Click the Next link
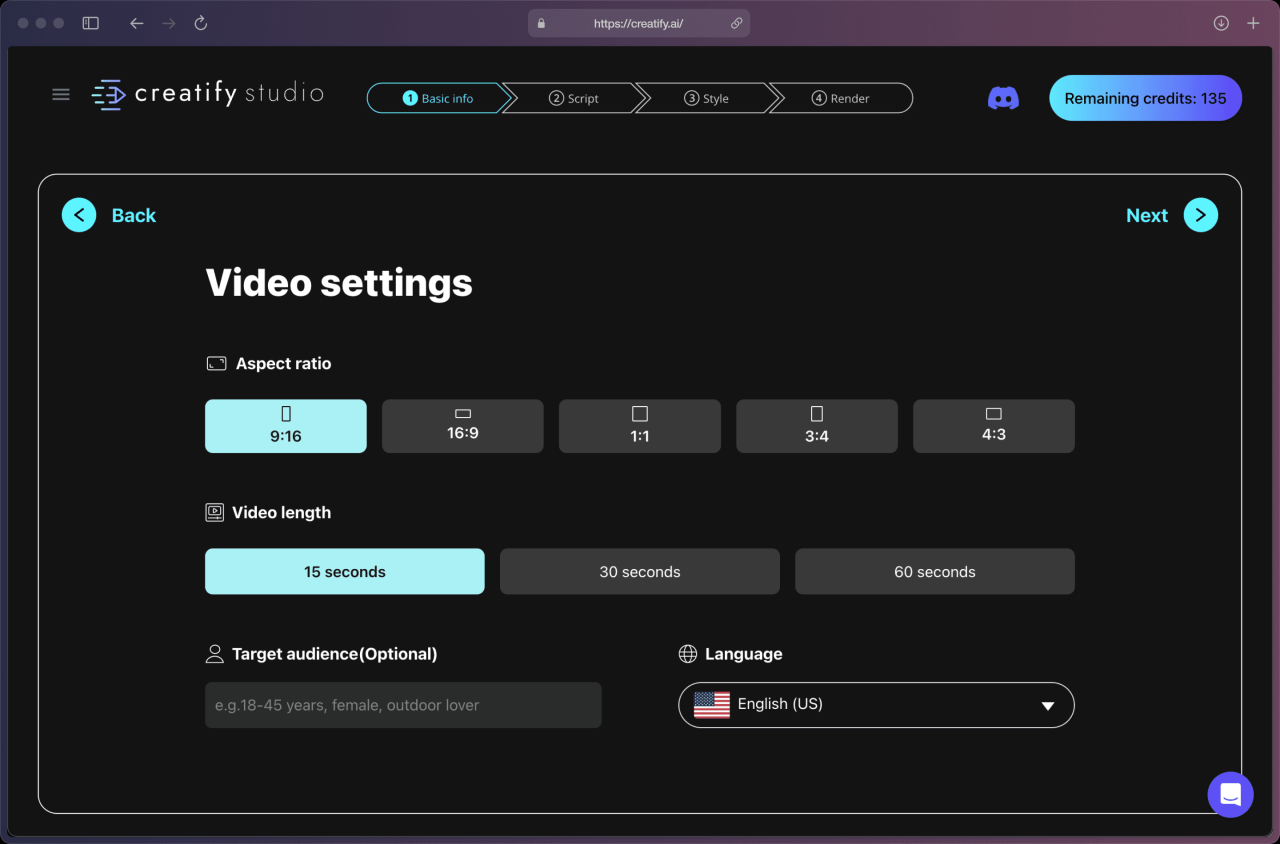Screen dimensions: 1280x844 tap(1147, 214)
